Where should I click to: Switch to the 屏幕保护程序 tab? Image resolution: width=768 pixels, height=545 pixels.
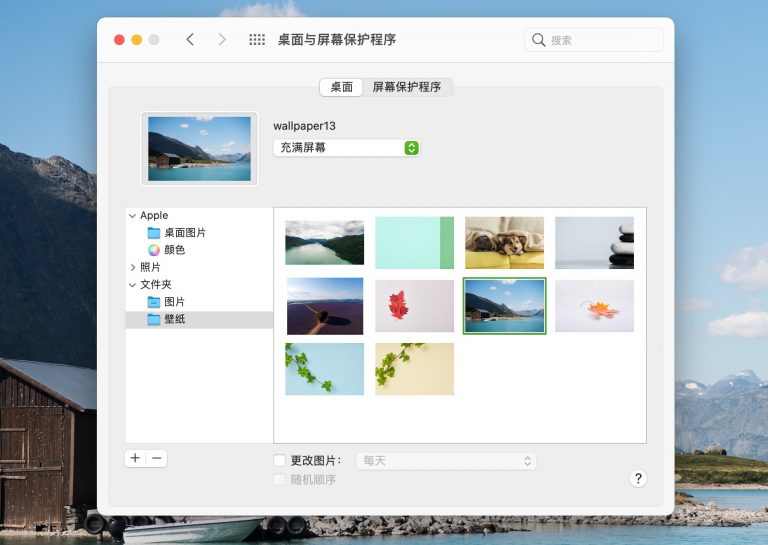407,87
